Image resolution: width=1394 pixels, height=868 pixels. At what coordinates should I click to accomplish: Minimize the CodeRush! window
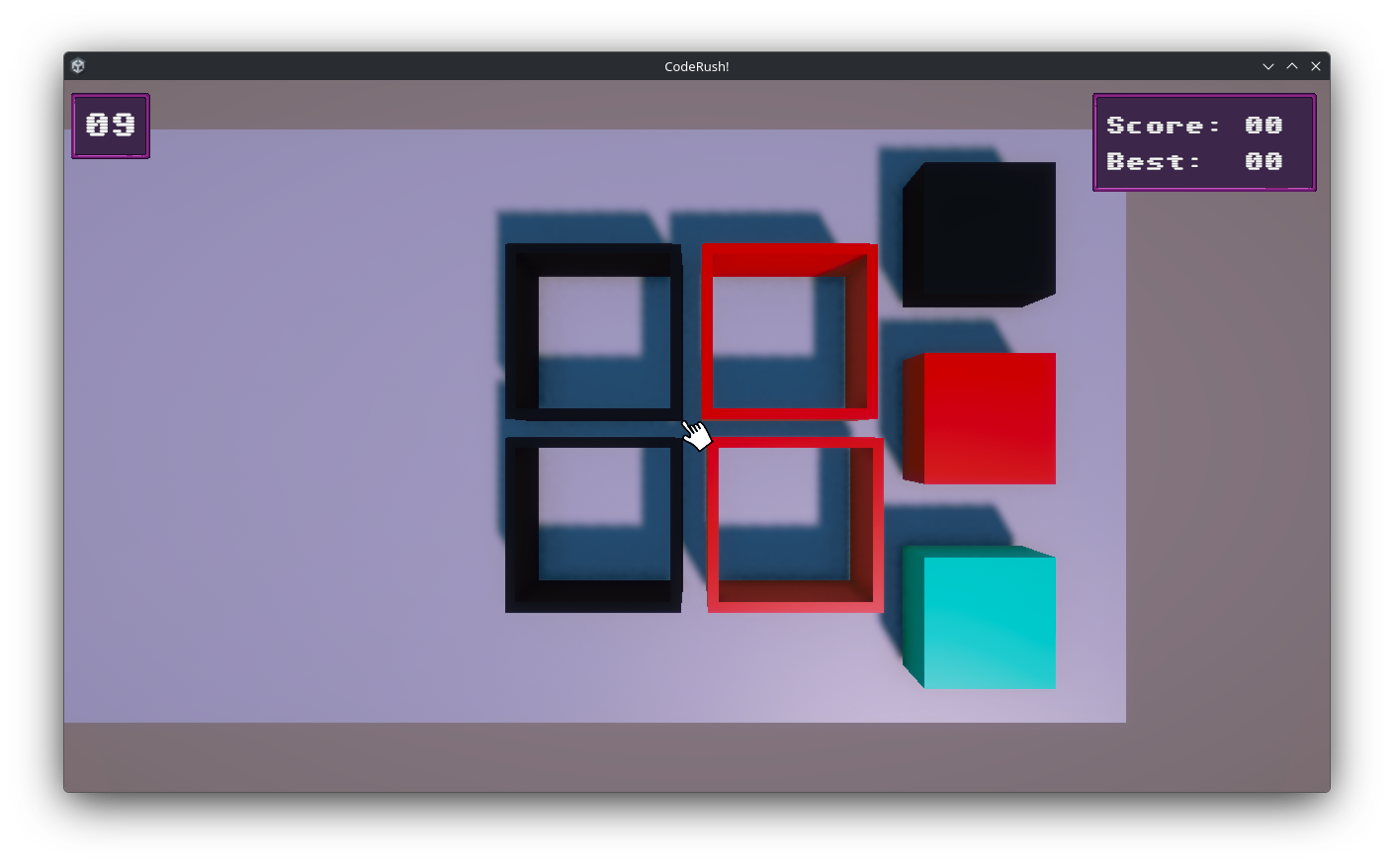pyautogui.click(x=1268, y=66)
